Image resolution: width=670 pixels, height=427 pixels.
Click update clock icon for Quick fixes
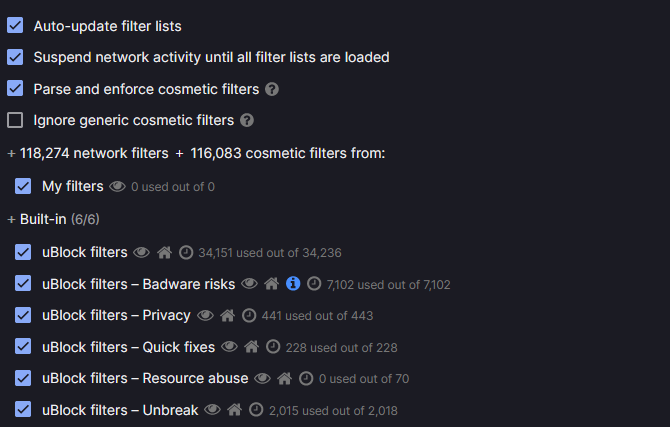[x=272, y=347]
